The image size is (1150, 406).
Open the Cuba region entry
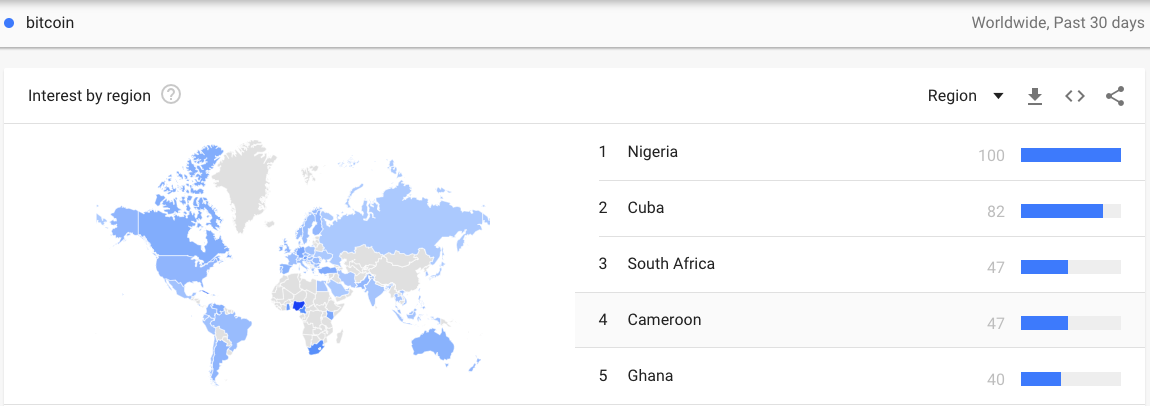[646, 208]
